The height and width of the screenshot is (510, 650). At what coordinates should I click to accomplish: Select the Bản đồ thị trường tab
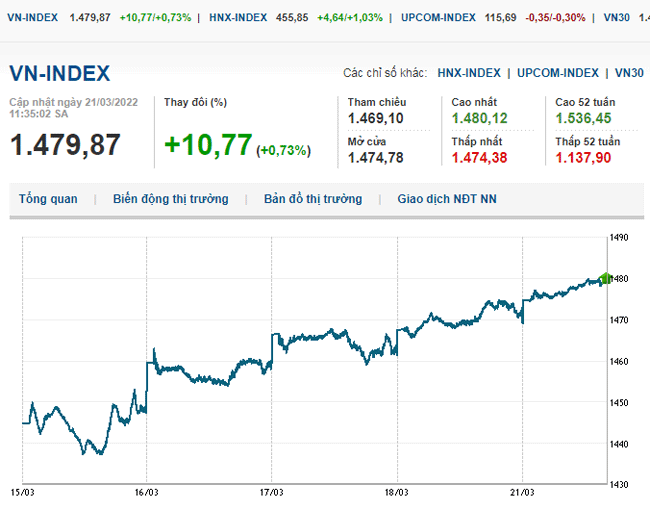click(312, 199)
